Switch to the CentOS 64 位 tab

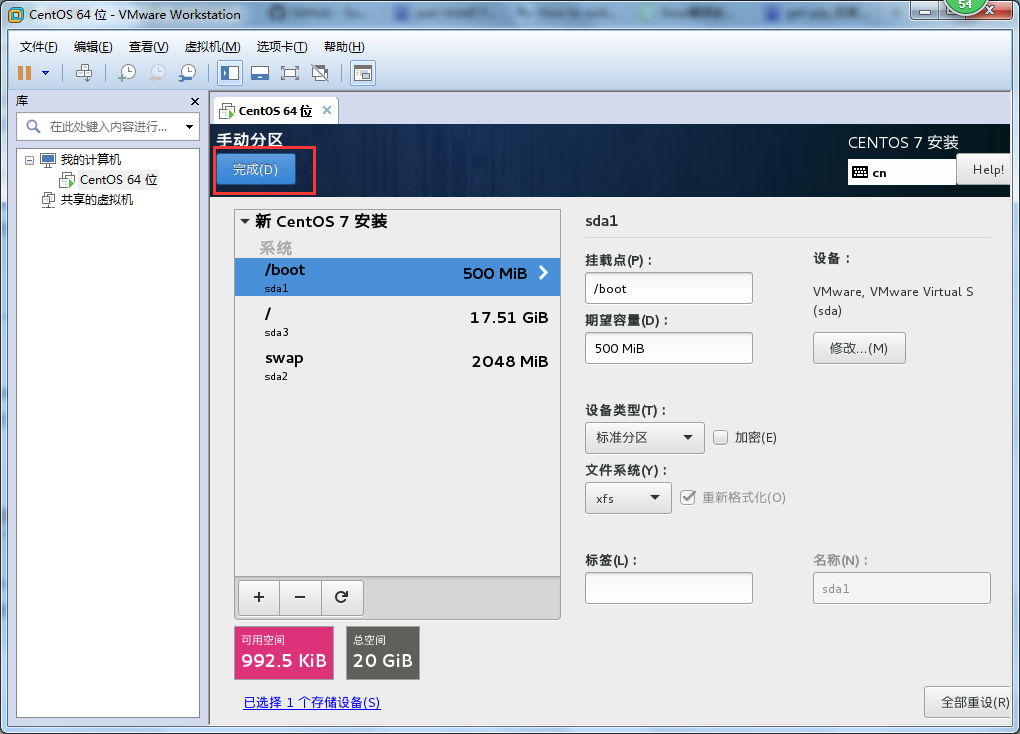click(x=275, y=111)
